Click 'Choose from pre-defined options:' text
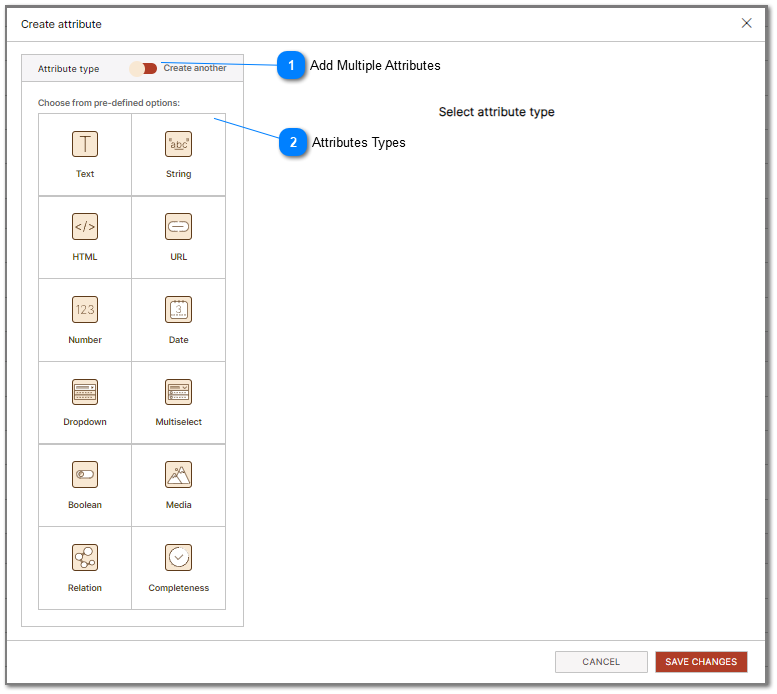 click(109, 103)
